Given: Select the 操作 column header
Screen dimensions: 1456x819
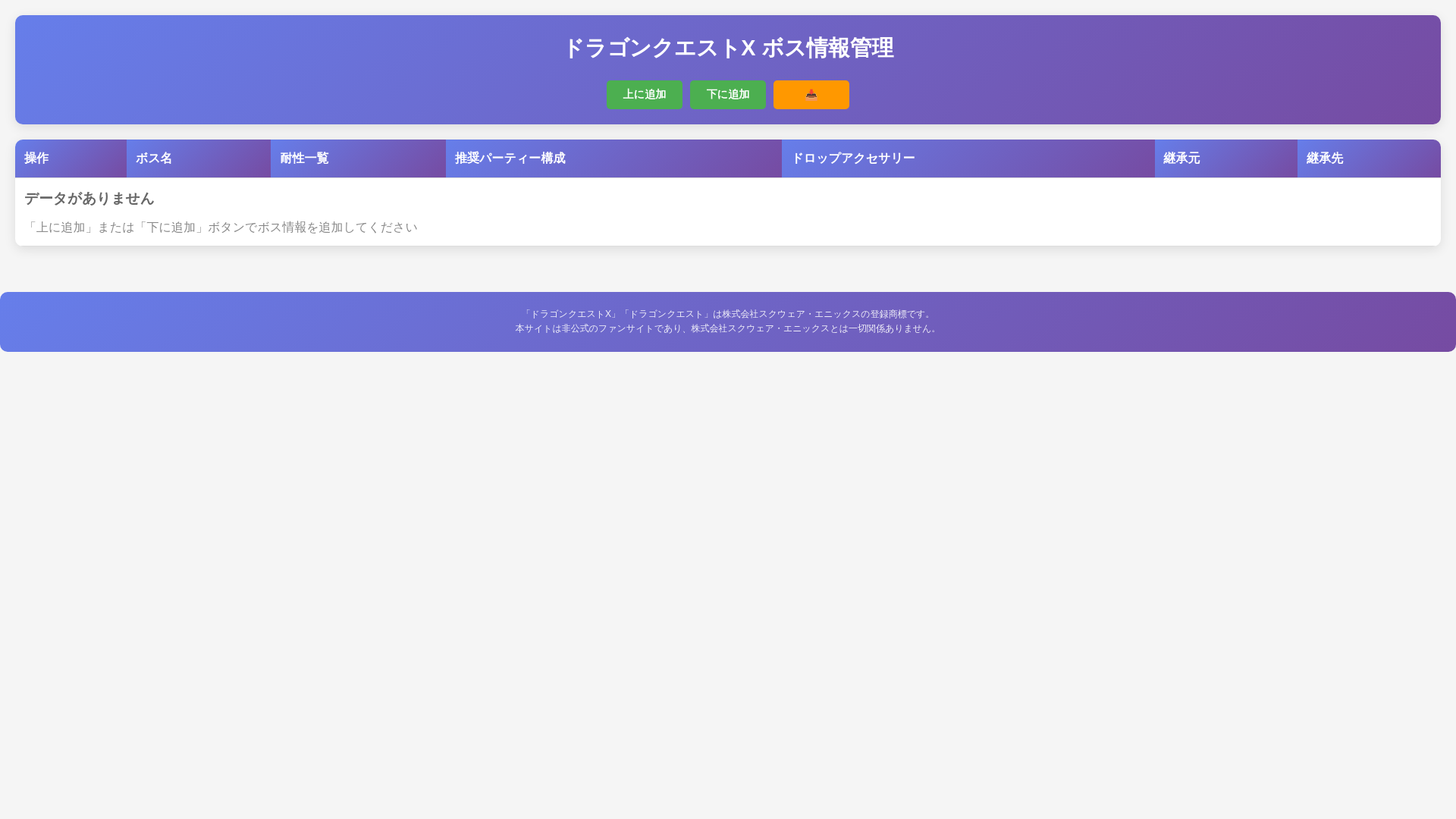Looking at the screenshot, I should pyautogui.click(x=71, y=158).
